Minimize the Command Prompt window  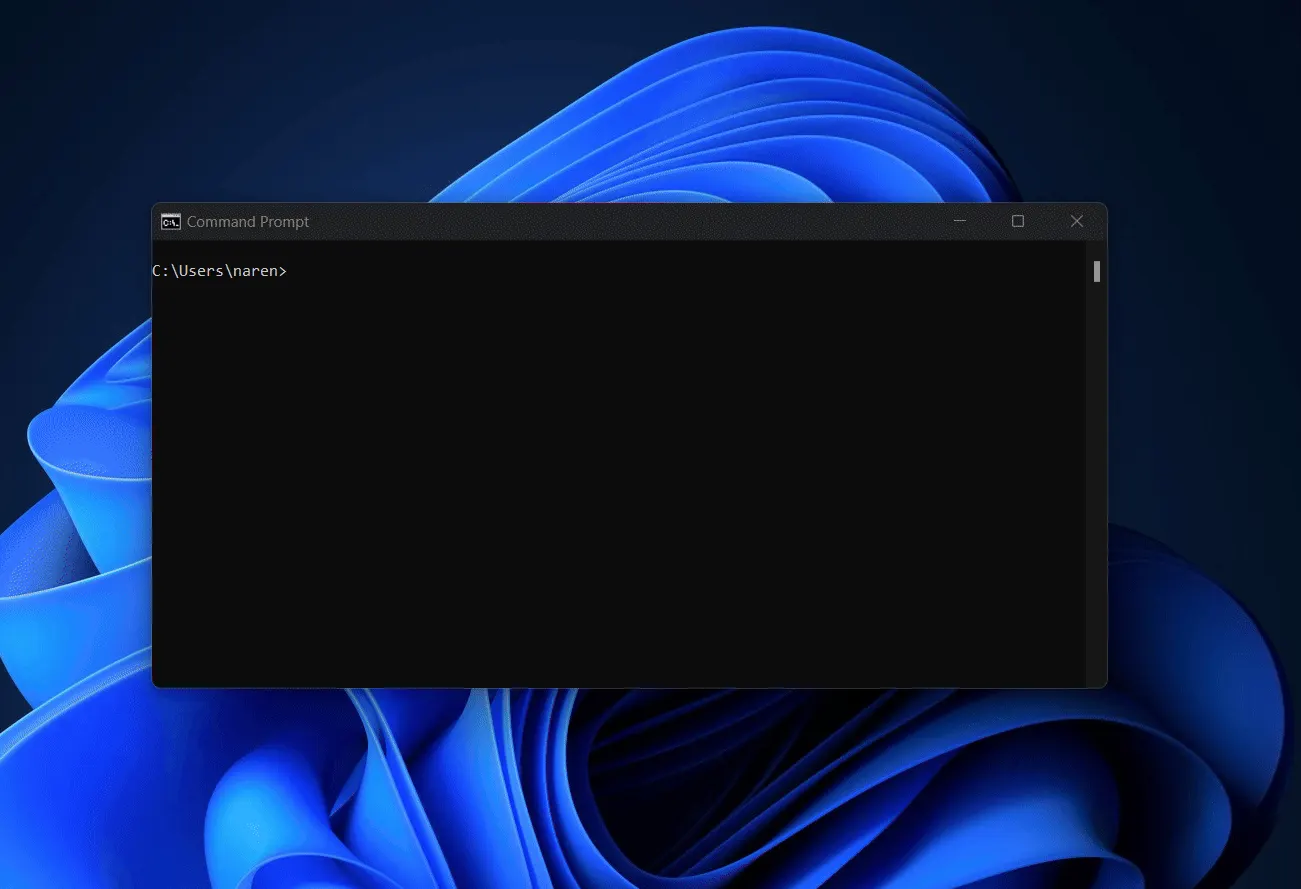point(959,221)
